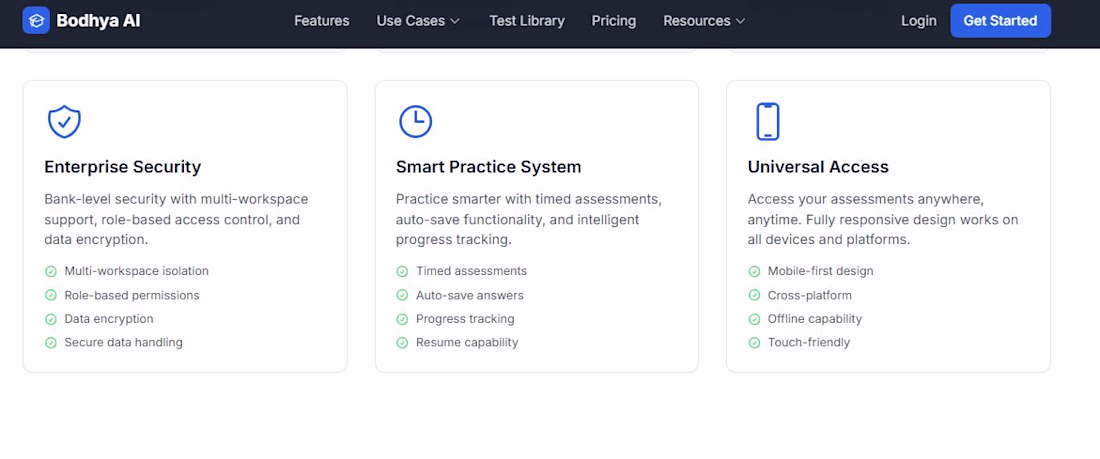The height and width of the screenshot is (459, 1100).
Task: Click the checkmark icon beside Mobile-first design
Action: pyautogui.click(x=754, y=271)
